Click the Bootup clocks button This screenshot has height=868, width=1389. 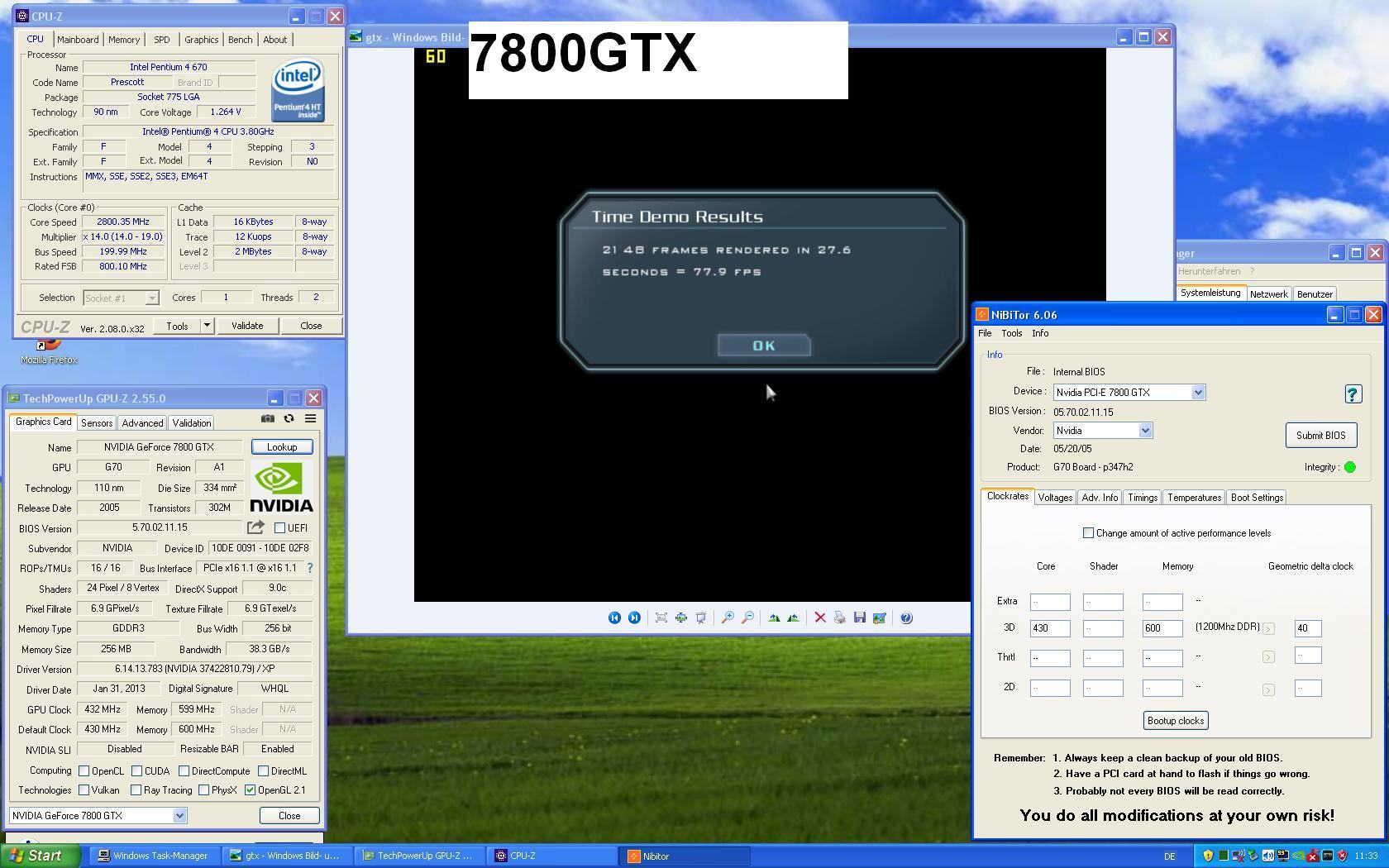(x=1176, y=721)
